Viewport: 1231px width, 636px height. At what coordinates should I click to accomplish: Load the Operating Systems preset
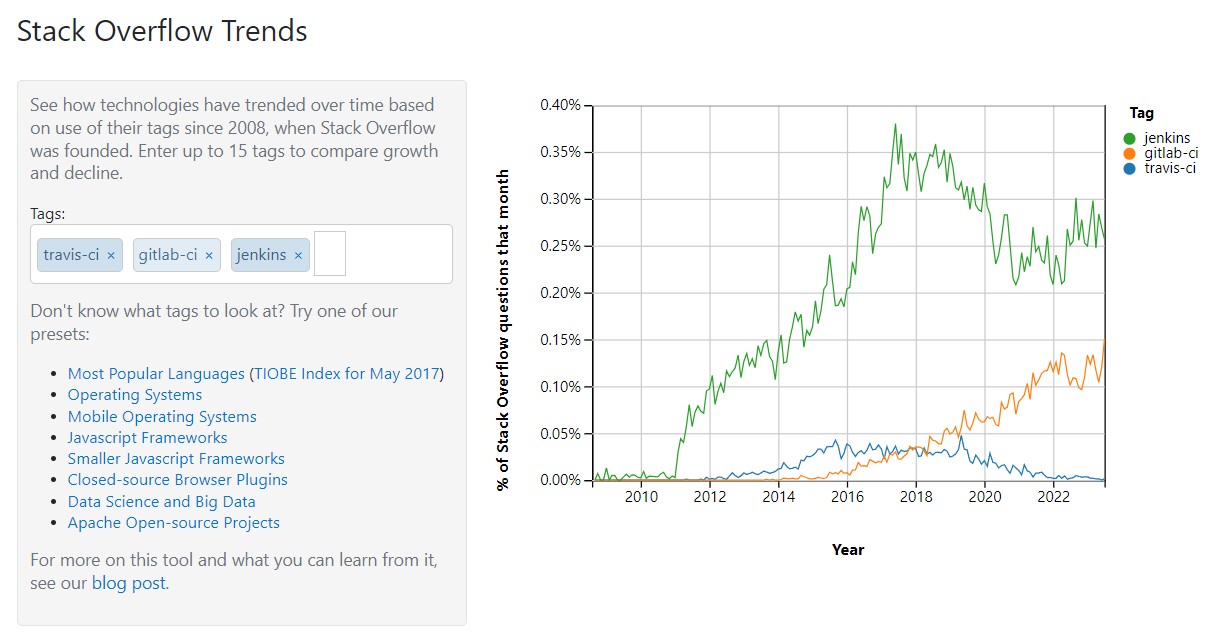[135, 395]
